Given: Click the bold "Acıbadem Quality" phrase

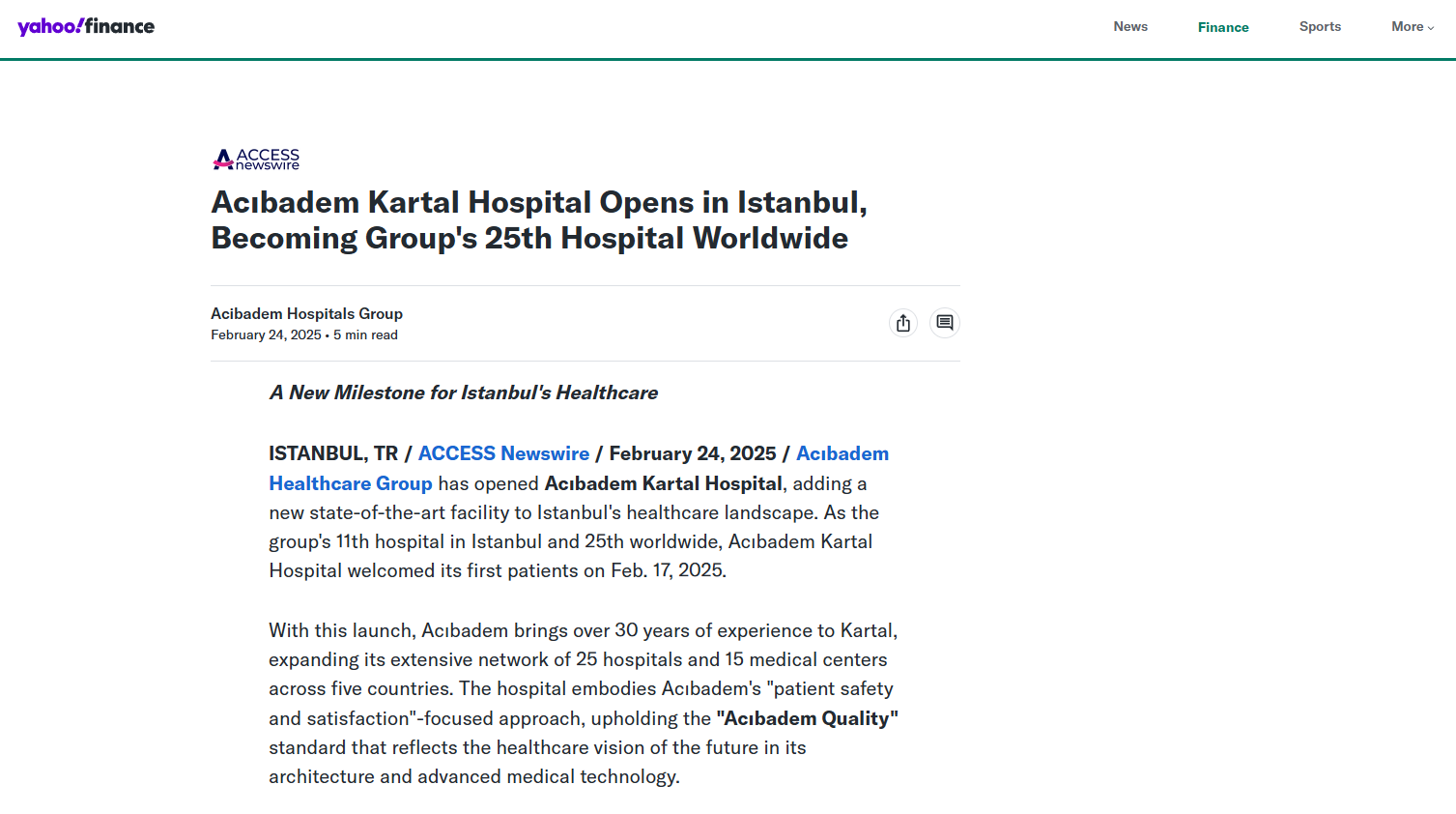Looking at the screenshot, I should point(807,718).
